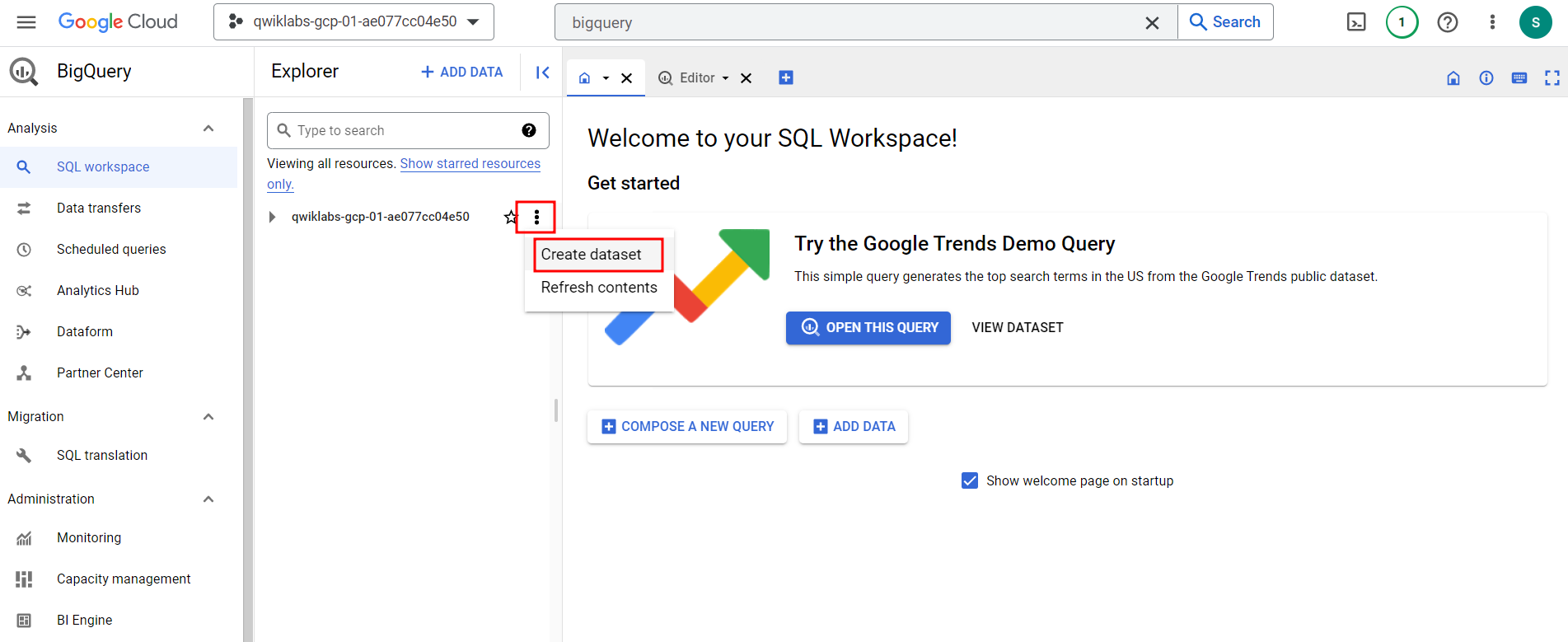Open the help question mark icon
This screenshot has width=1568, height=642.
tap(1448, 22)
